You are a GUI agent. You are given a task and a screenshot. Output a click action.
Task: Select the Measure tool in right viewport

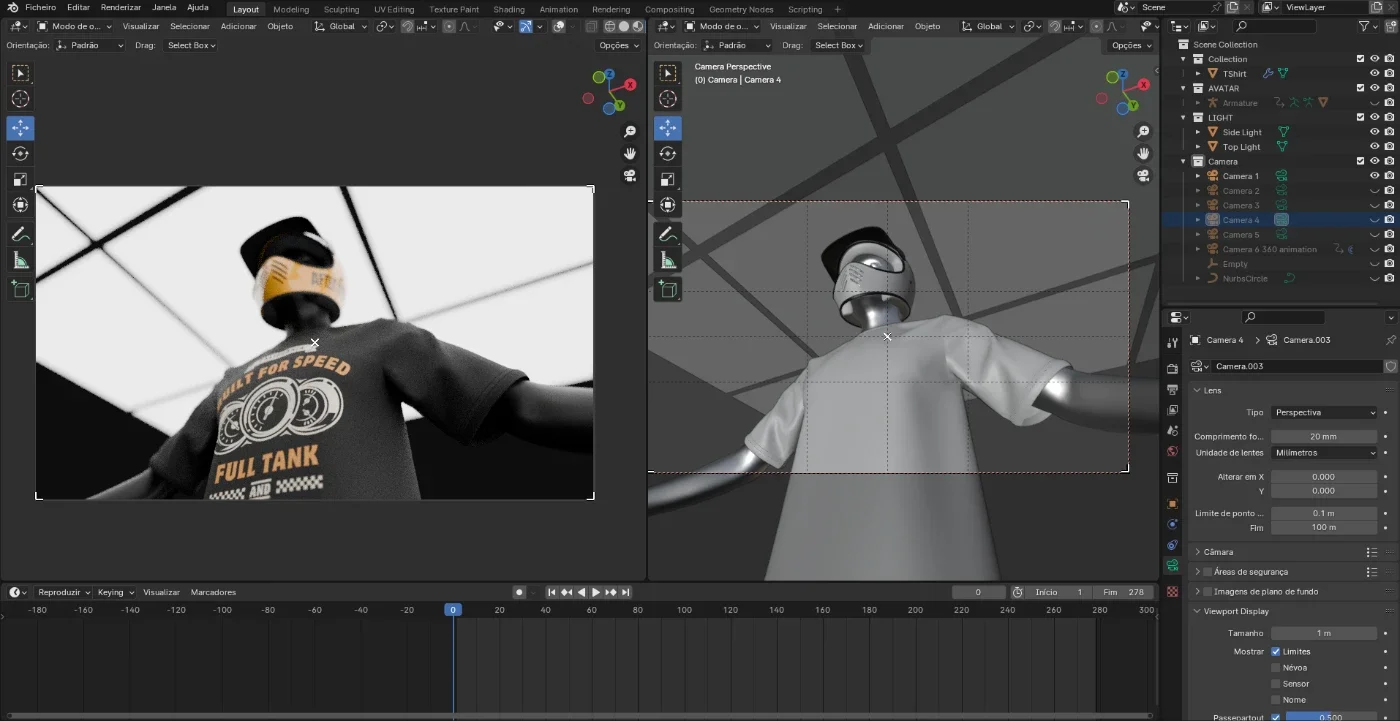[668, 261]
